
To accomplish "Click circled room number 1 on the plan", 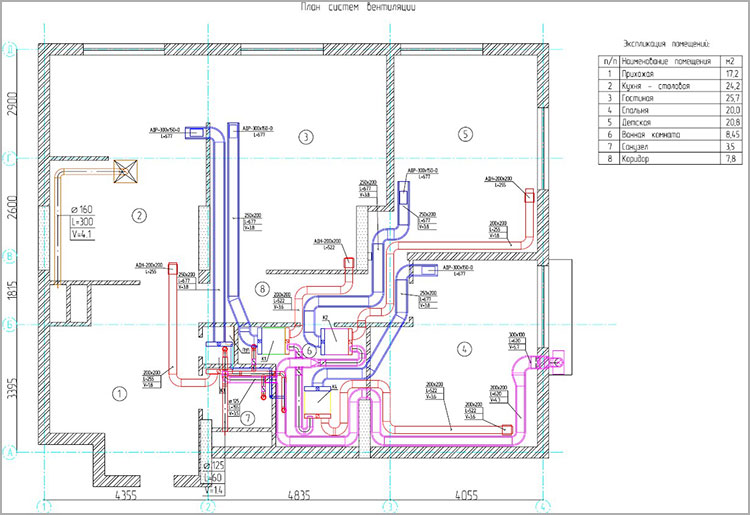I will (119, 394).
